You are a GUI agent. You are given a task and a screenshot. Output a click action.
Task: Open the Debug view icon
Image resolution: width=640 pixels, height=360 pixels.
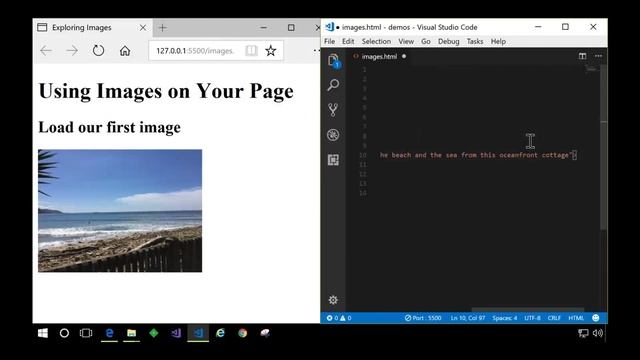pyautogui.click(x=333, y=135)
